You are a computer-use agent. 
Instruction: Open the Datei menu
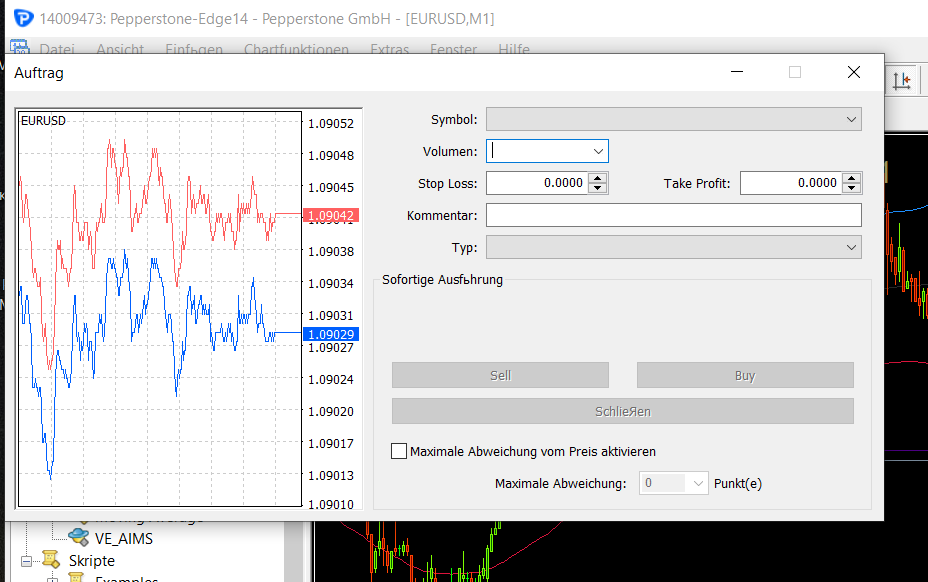point(57,49)
